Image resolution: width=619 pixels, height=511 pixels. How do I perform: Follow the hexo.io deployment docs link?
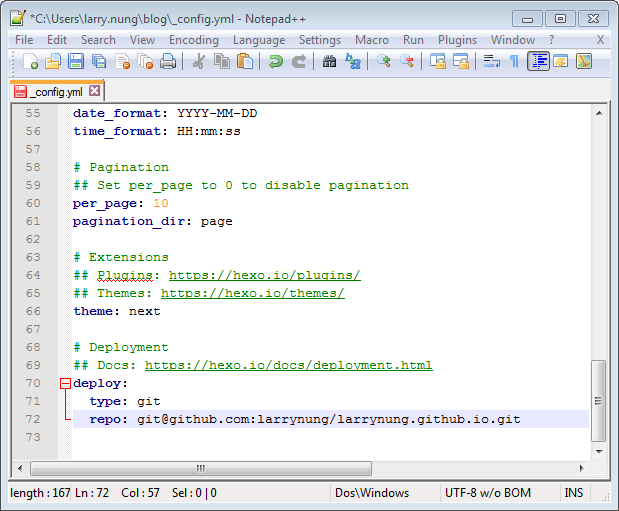289,365
